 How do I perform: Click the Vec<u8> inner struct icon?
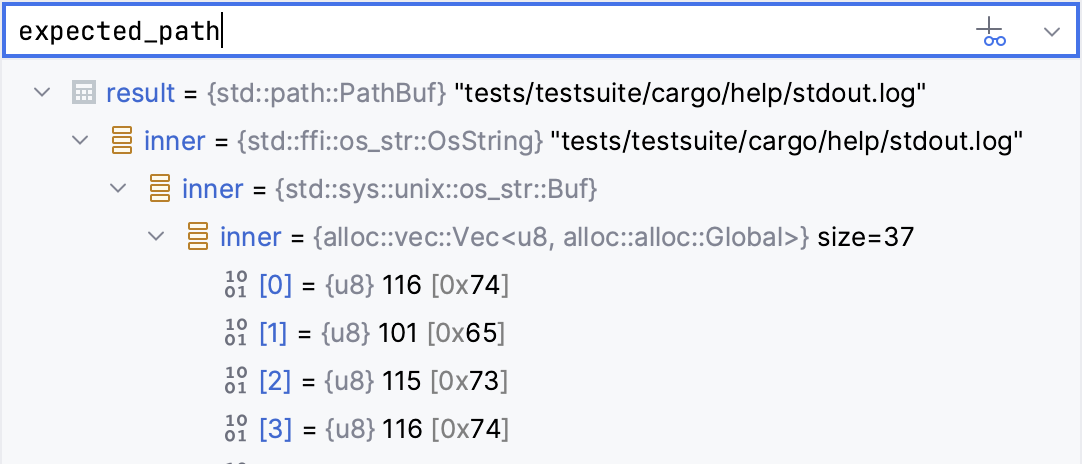coord(198,237)
